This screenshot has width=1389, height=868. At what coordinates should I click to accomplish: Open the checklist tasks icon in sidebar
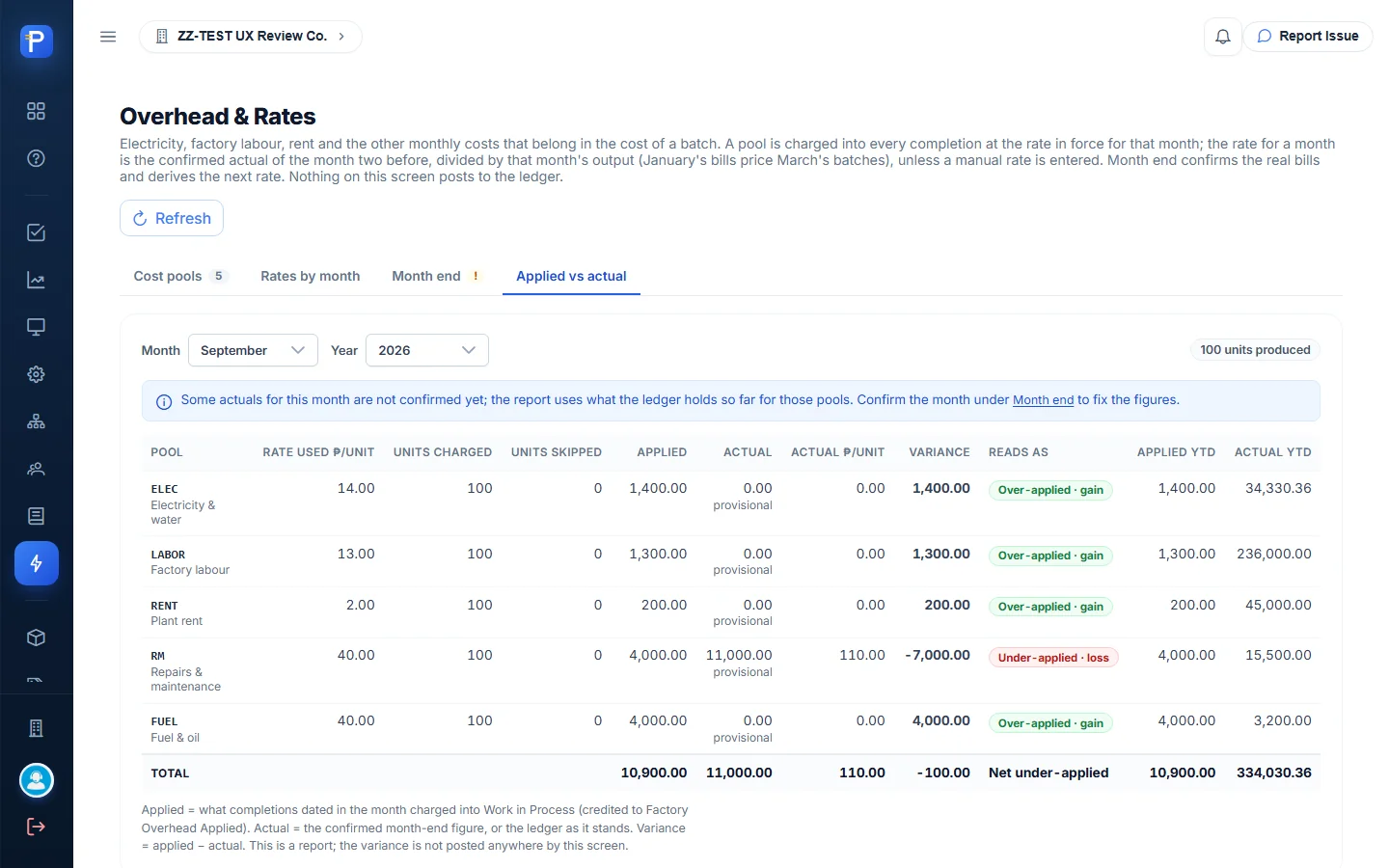tap(36, 232)
